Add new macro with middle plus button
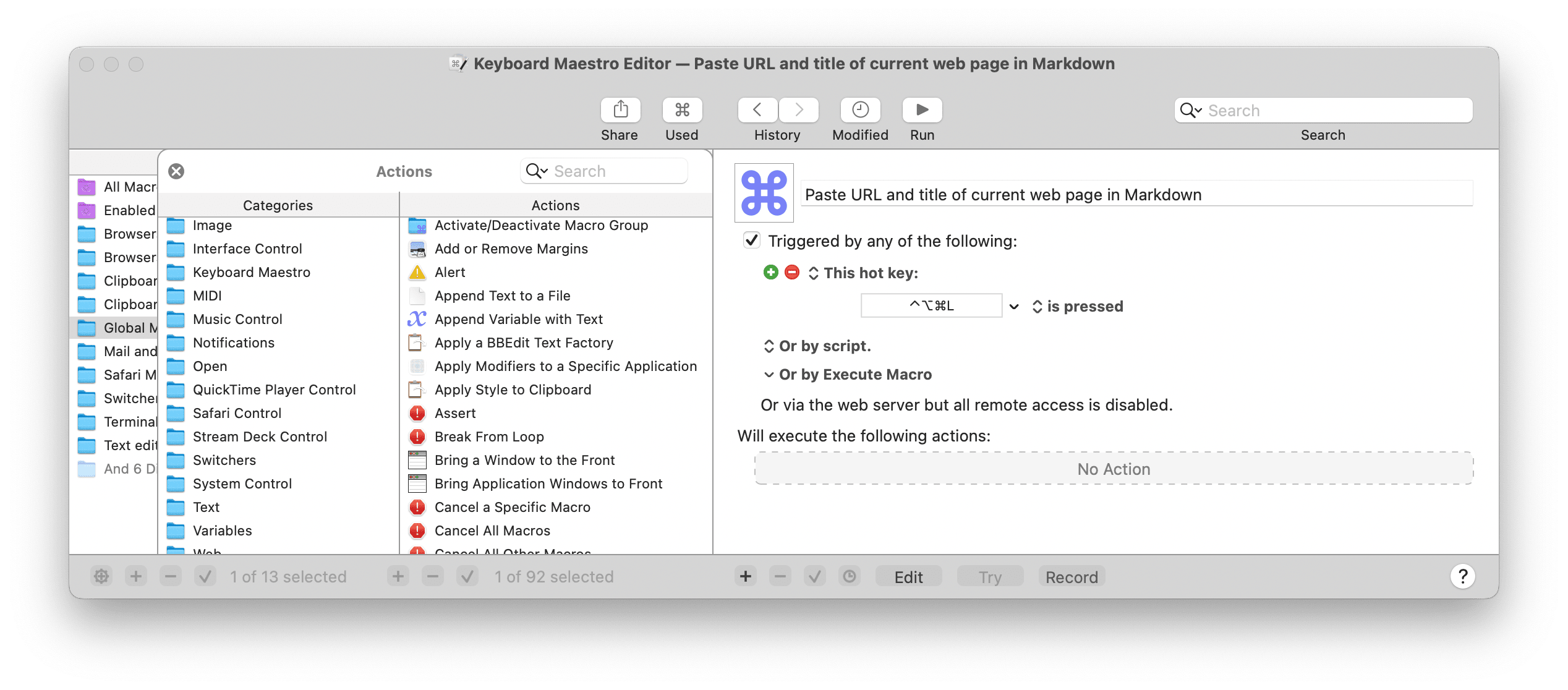This screenshot has height=690, width=1568. (398, 576)
